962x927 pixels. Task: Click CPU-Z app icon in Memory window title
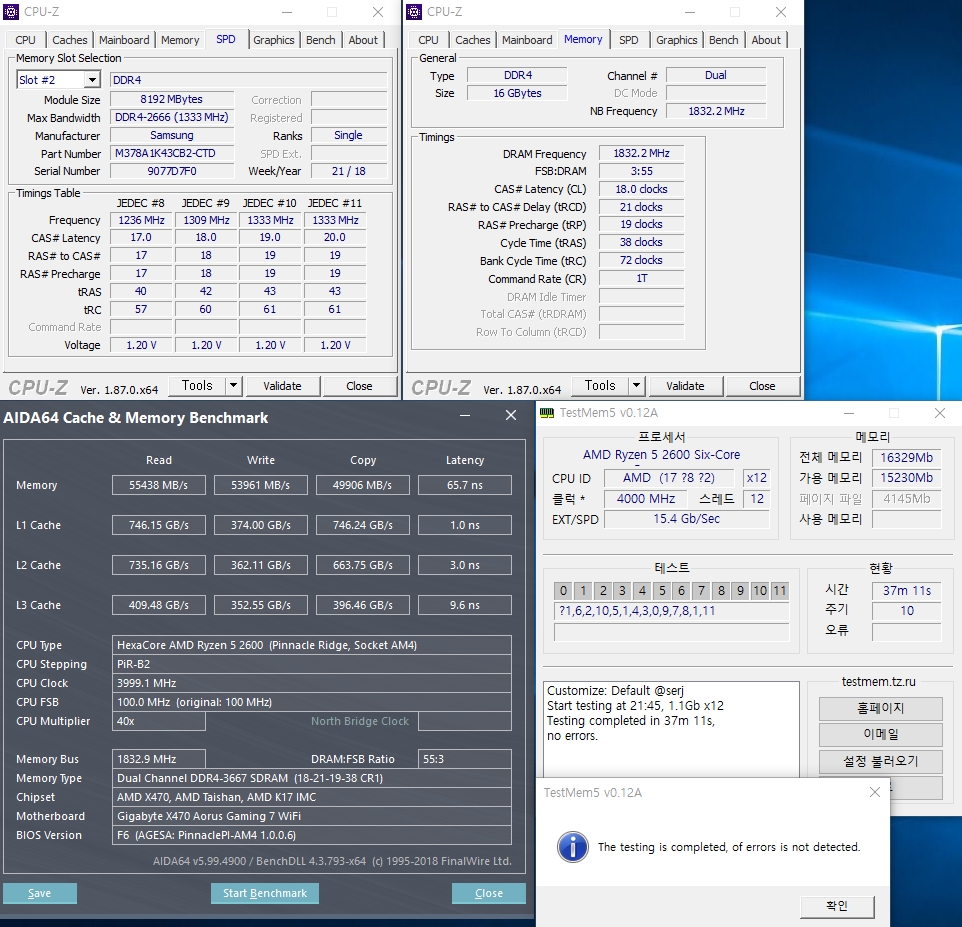click(x=414, y=12)
